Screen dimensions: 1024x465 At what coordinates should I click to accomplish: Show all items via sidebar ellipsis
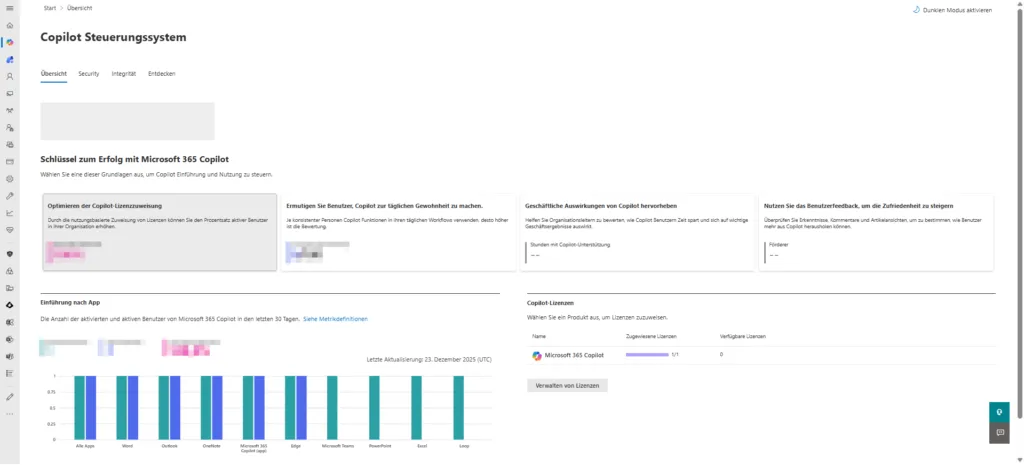pyautogui.click(x=10, y=412)
